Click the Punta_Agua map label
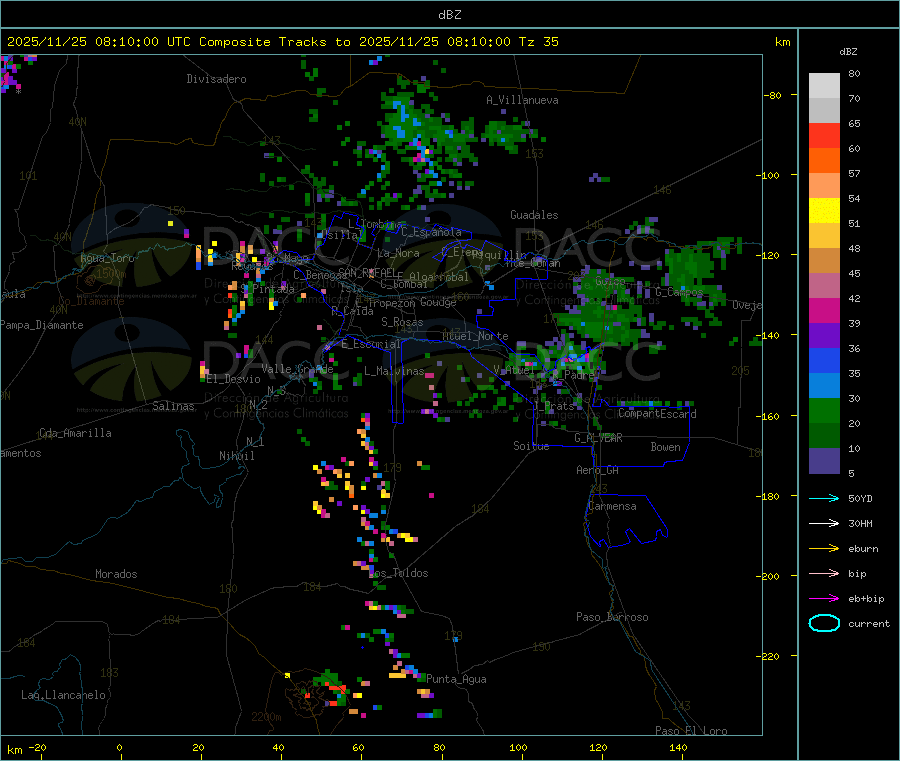The height and width of the screenshot is (761, 900). (x=456, y=679)
